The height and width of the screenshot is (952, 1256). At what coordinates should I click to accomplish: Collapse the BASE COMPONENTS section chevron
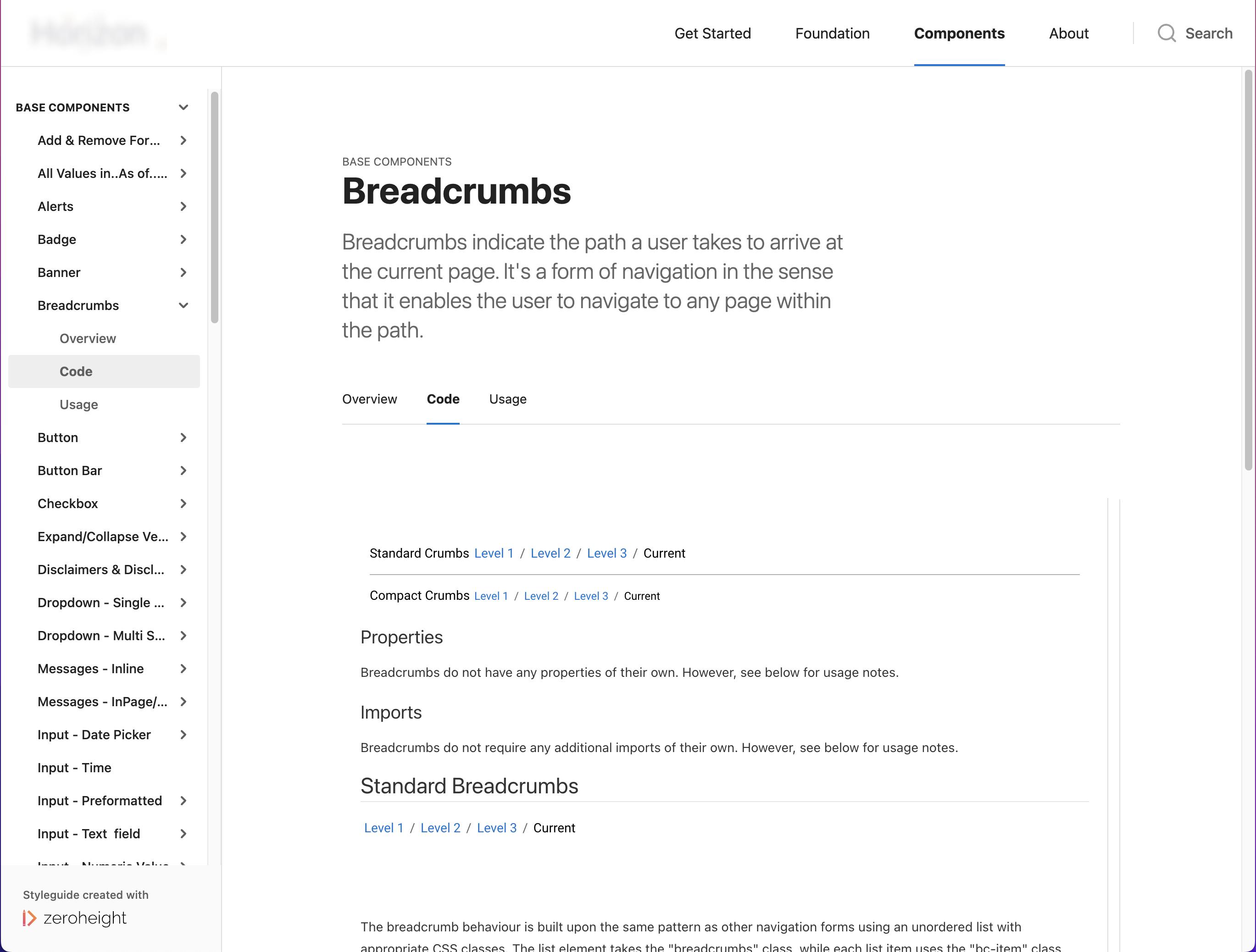pyautogui.click(x=183, y=107)
